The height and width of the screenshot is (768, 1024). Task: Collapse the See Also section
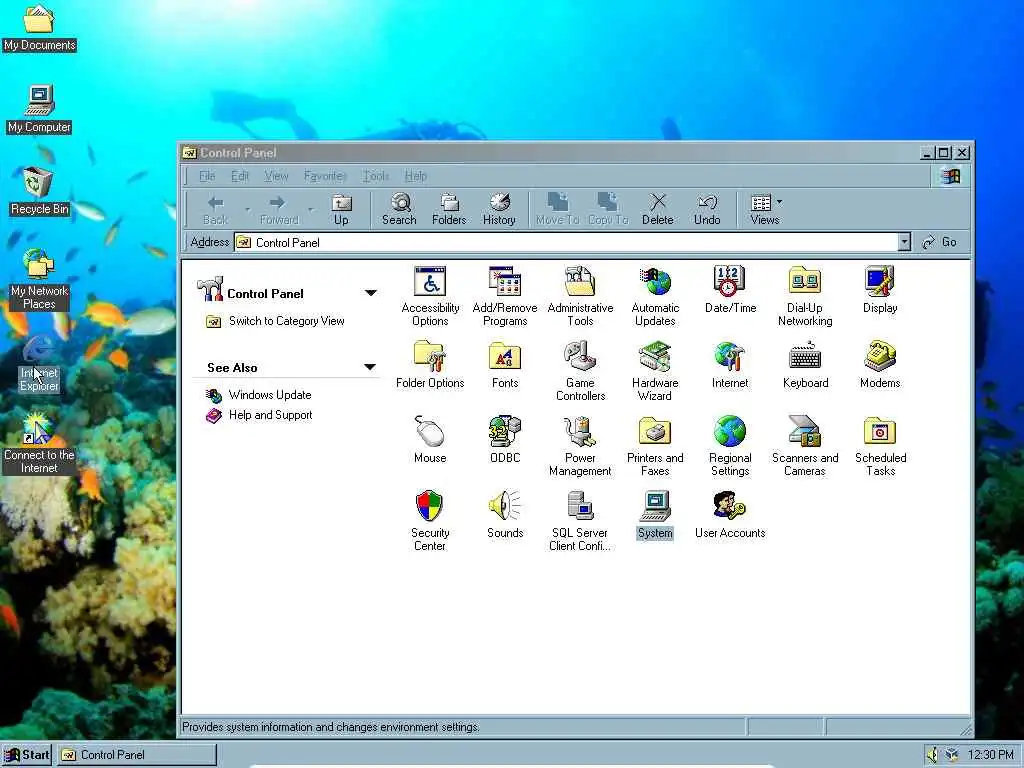(x=370, y=367)
